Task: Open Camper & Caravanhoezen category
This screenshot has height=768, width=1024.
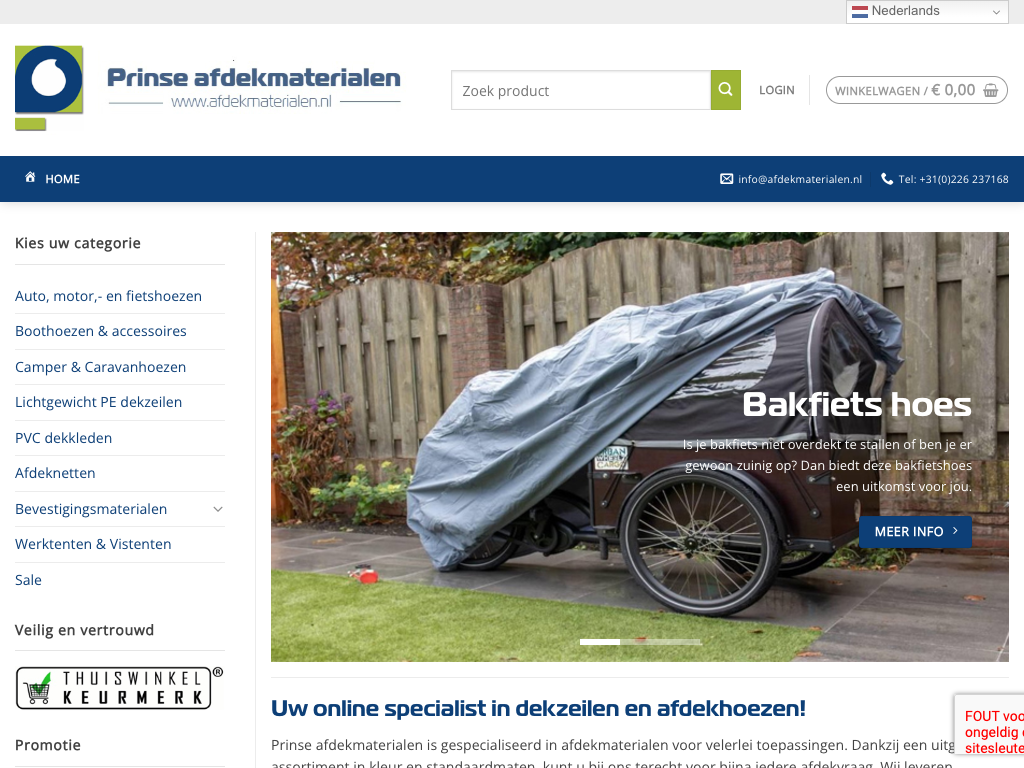Action: tap(101, 367)
